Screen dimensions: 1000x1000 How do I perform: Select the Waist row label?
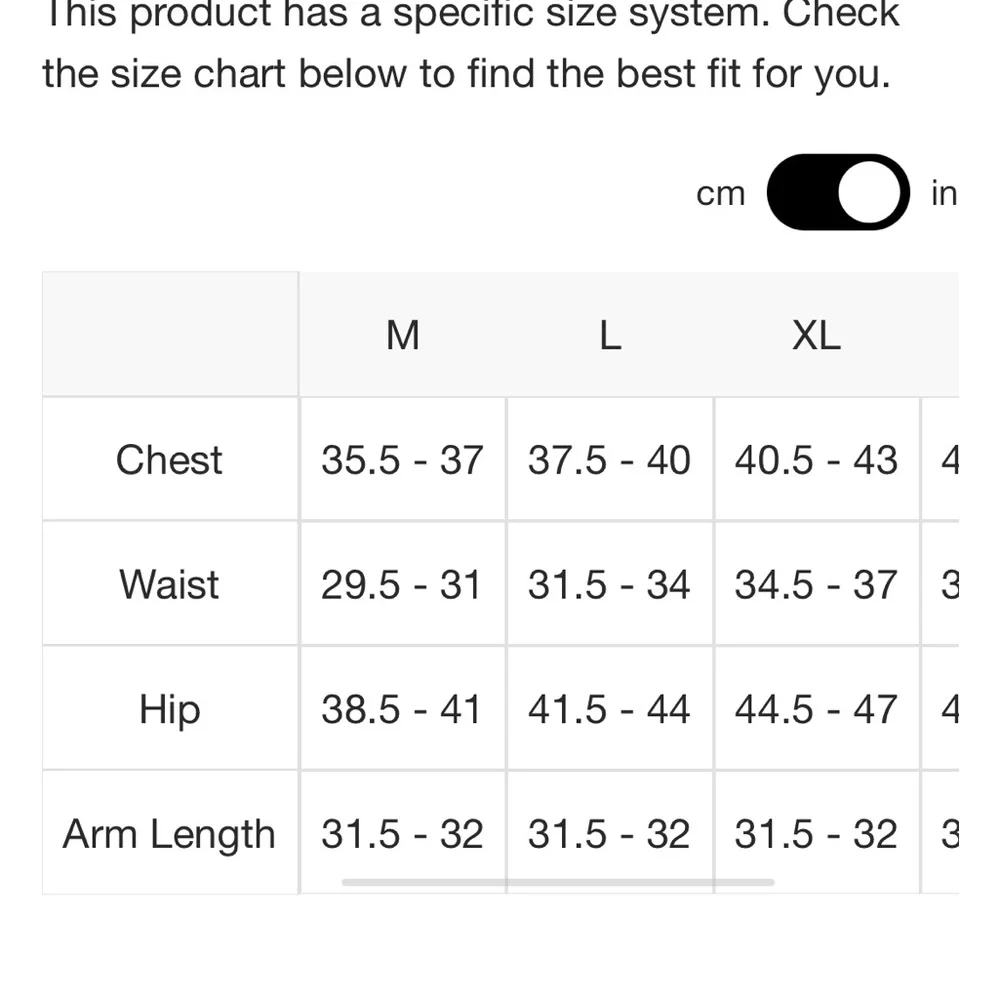(169, 584)
